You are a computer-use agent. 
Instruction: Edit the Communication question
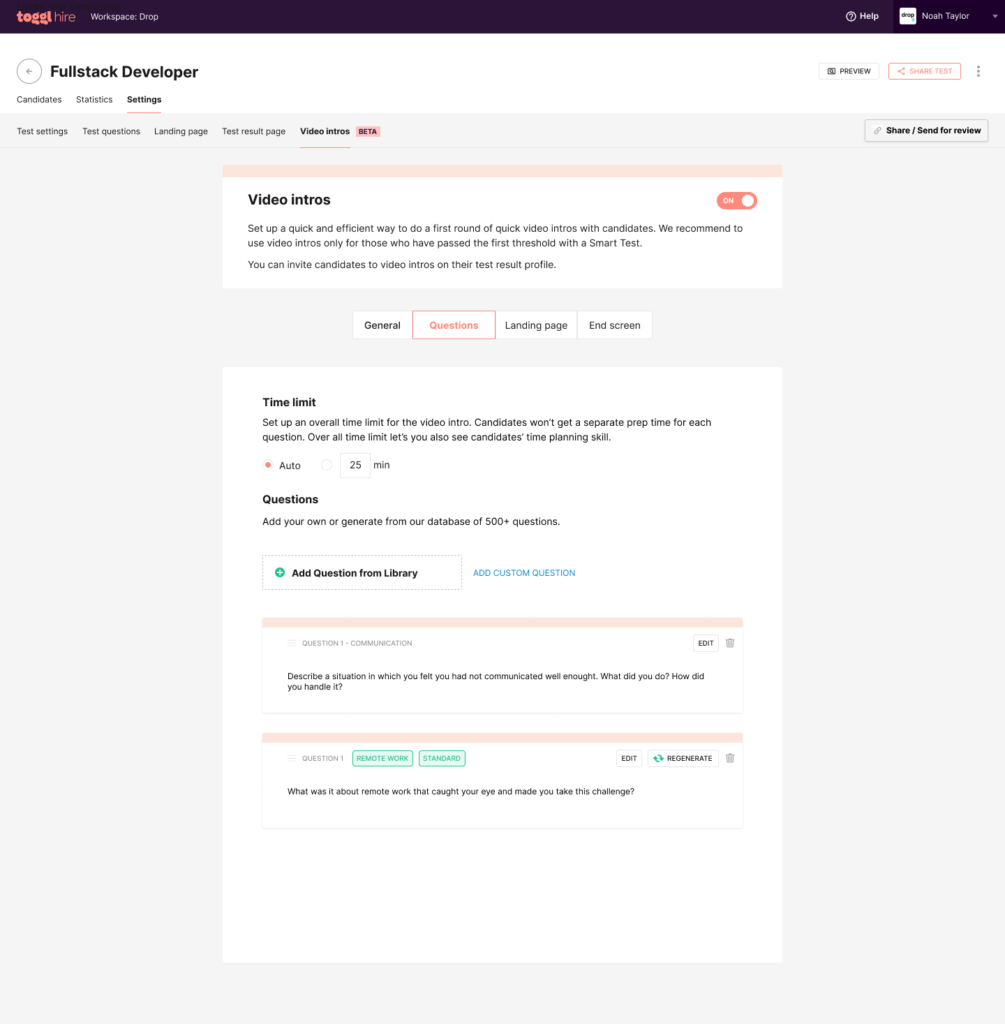click(x=705, y=643)
